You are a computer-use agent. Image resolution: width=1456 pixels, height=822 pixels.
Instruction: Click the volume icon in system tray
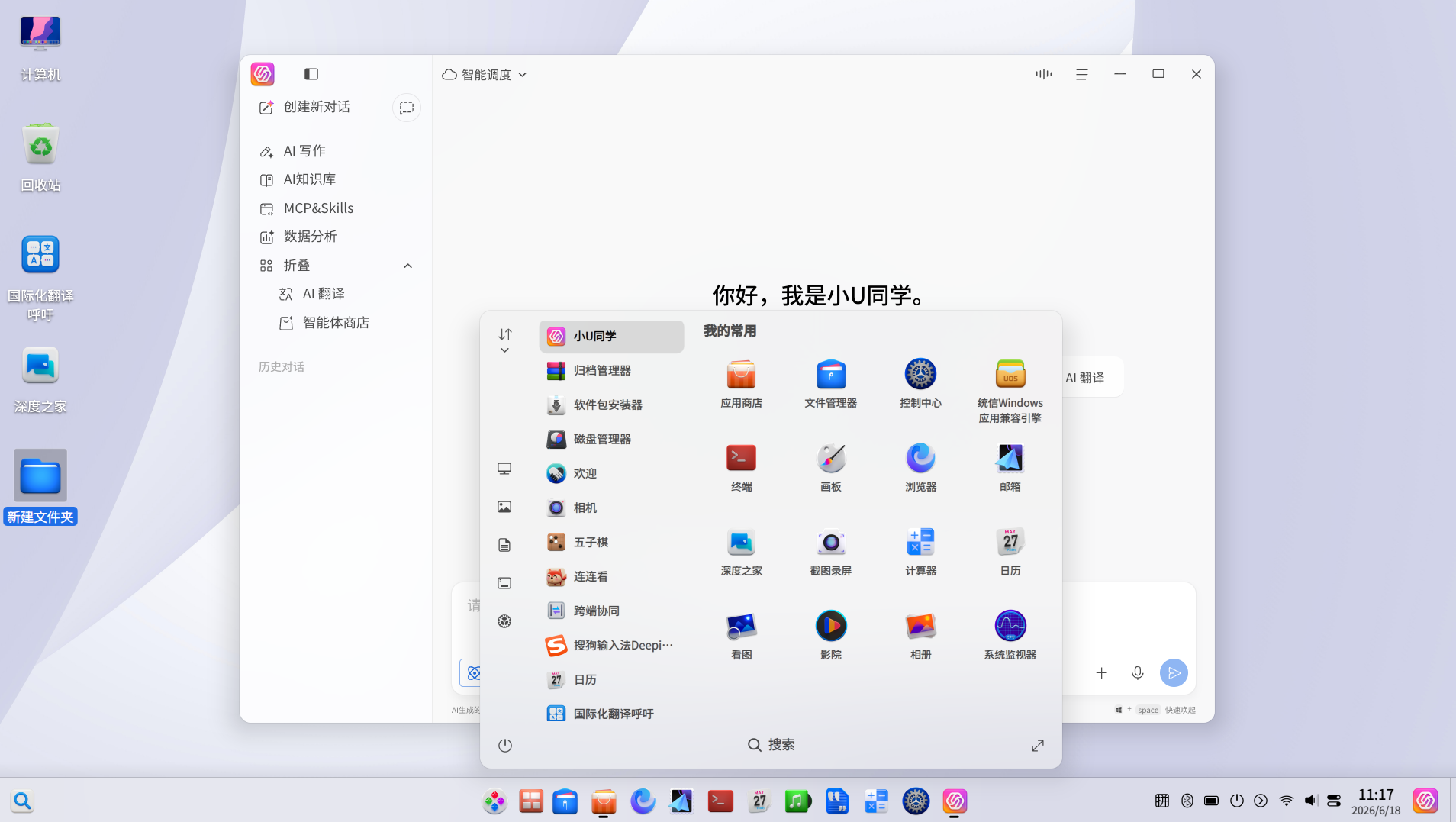point(1310,801)
